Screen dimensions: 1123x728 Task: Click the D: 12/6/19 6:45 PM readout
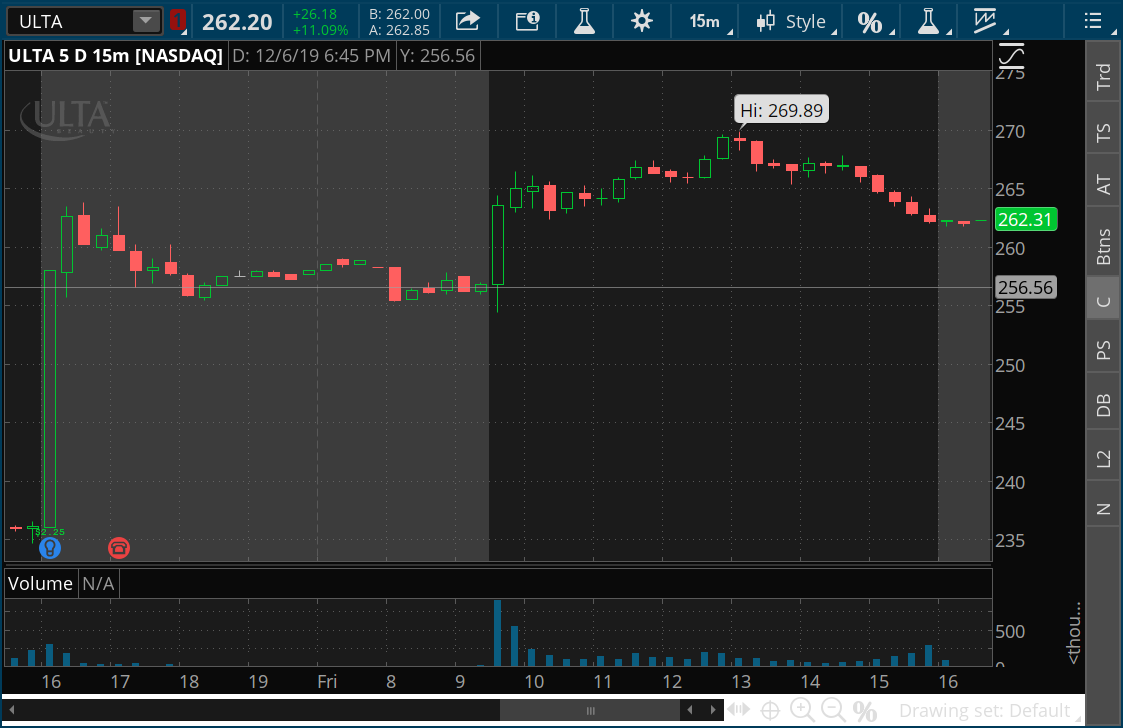(x=312, y=56)
